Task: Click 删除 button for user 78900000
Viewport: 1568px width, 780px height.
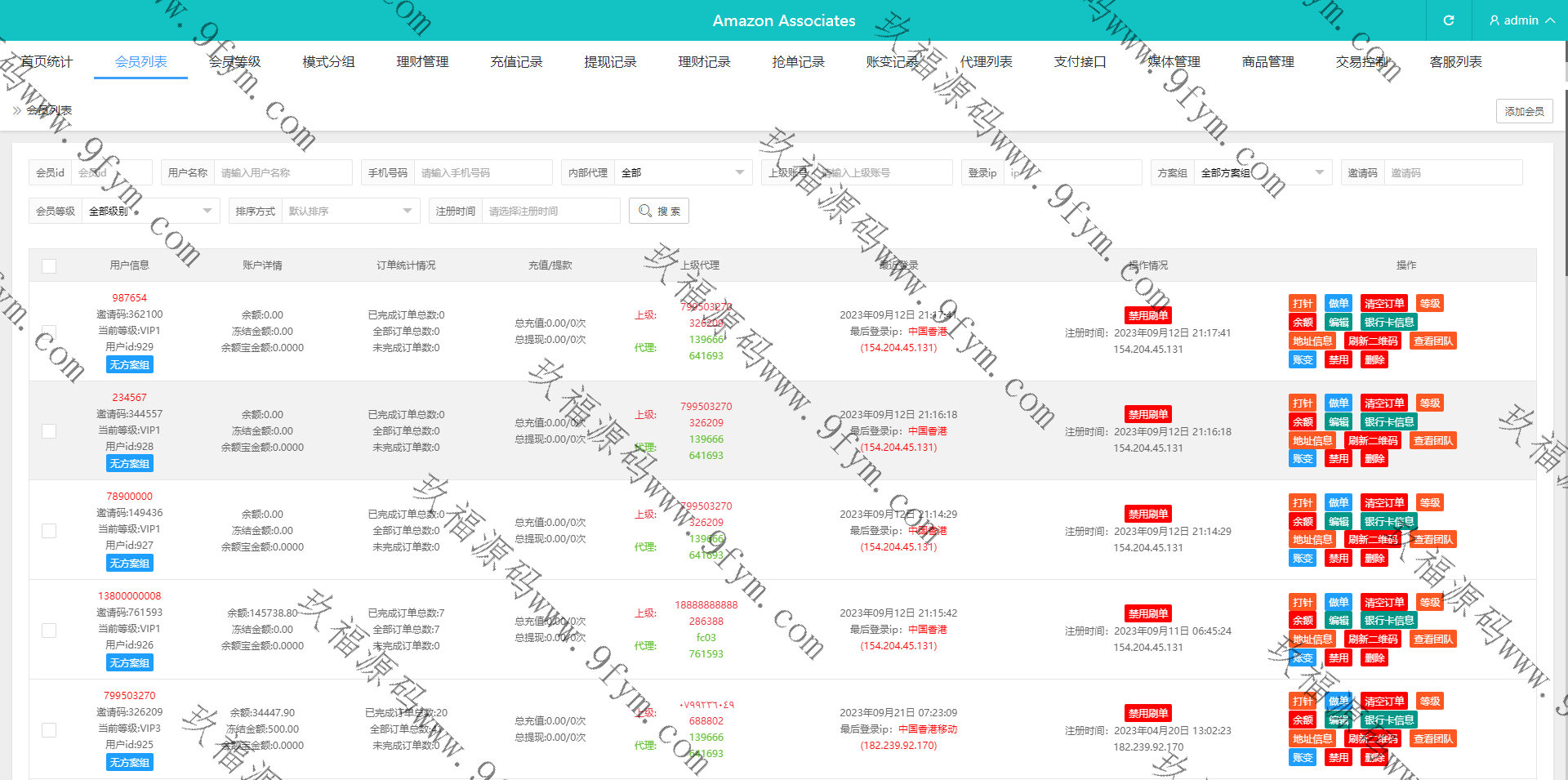Action: 1374,559
